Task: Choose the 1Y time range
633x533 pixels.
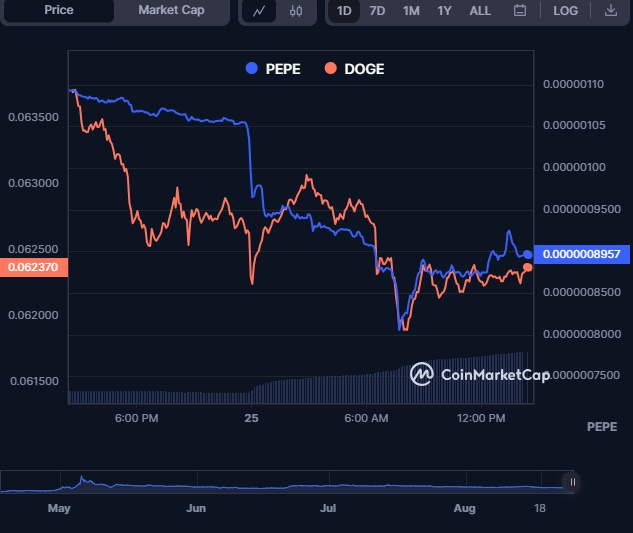Action: pos(444,11)
